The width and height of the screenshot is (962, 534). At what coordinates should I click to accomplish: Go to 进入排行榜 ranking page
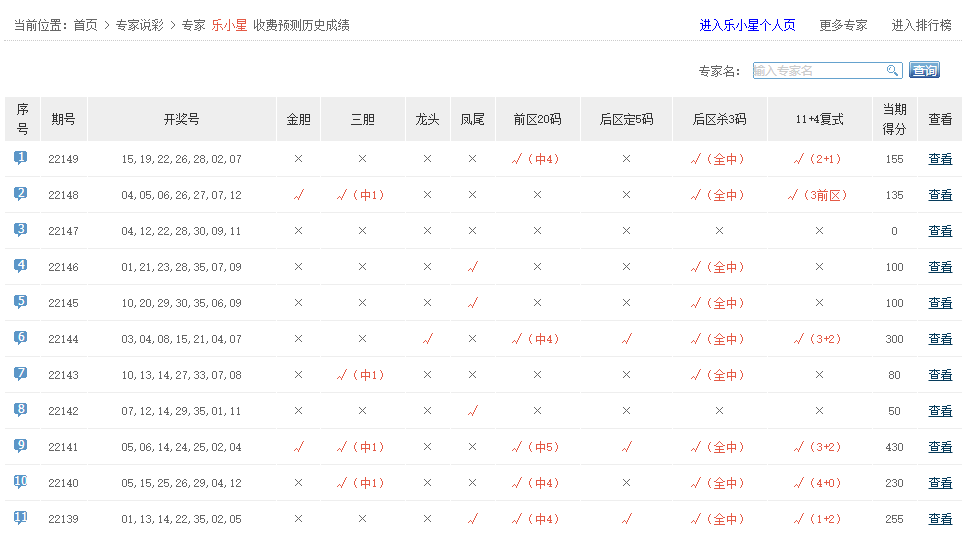[x=921, y=25]
